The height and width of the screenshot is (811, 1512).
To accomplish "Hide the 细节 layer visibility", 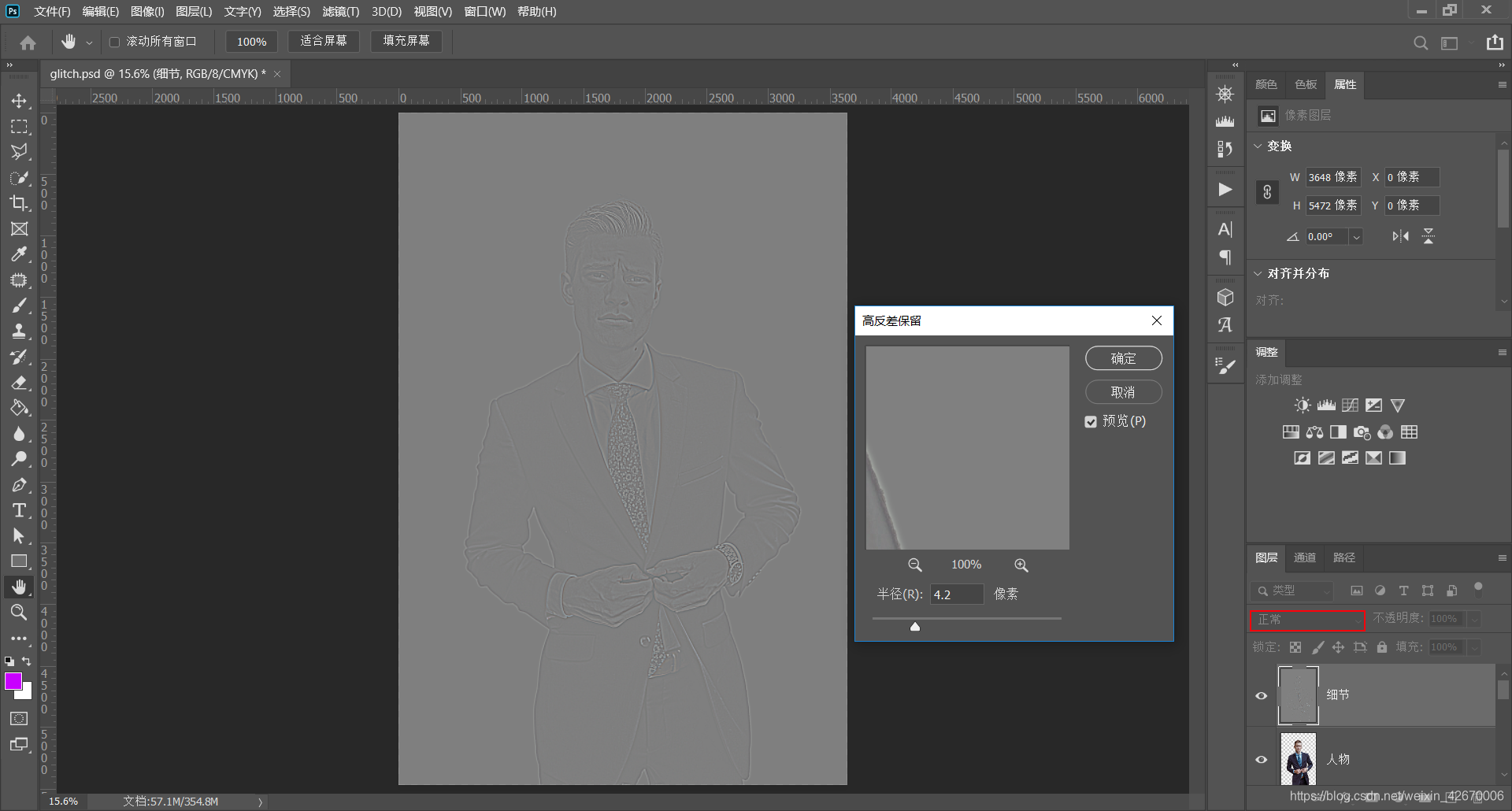I will tap(1261, 695).
